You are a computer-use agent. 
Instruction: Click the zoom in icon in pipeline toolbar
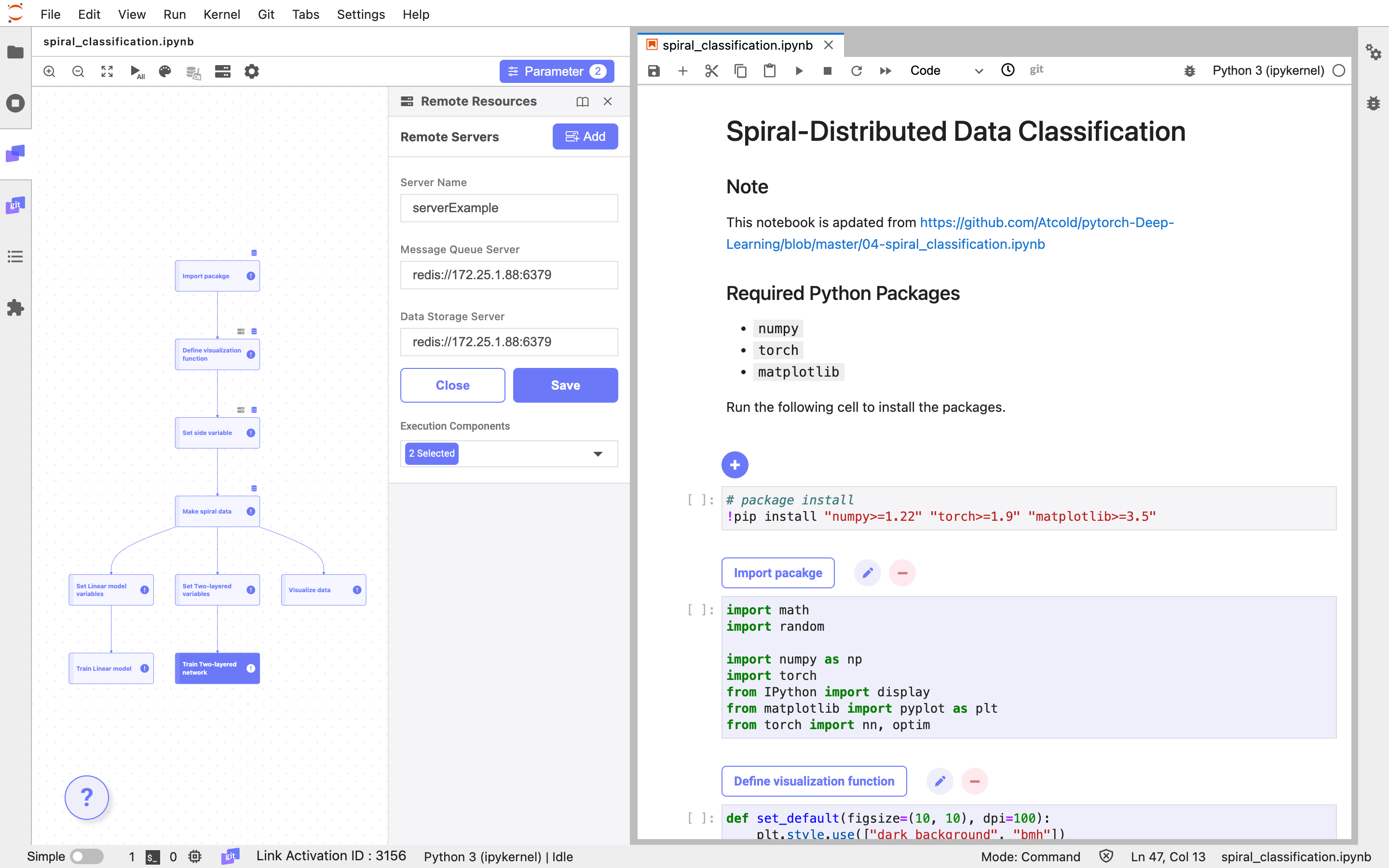pos(49,71)
